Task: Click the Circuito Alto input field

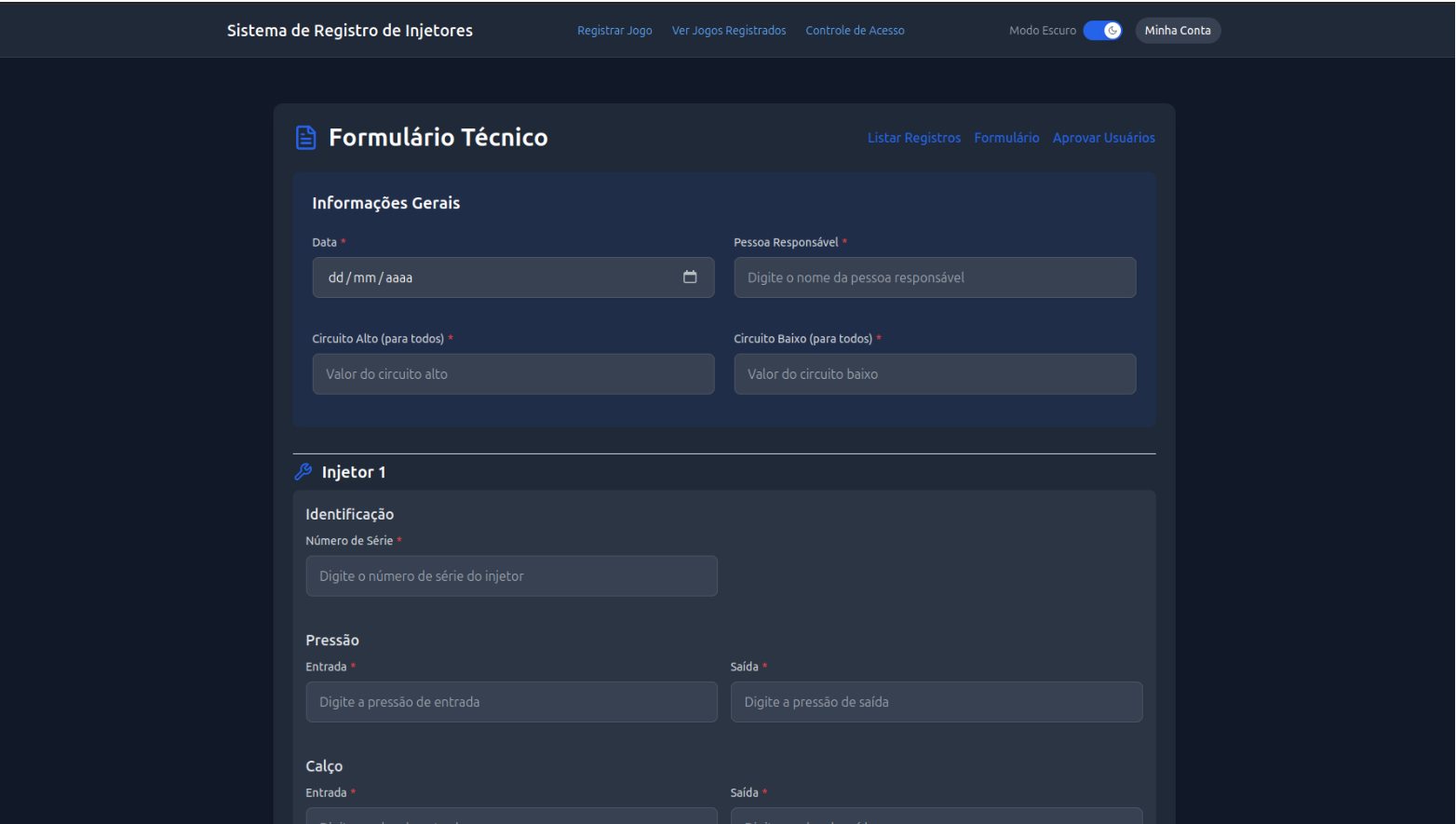Action: (x=513, y=374)
